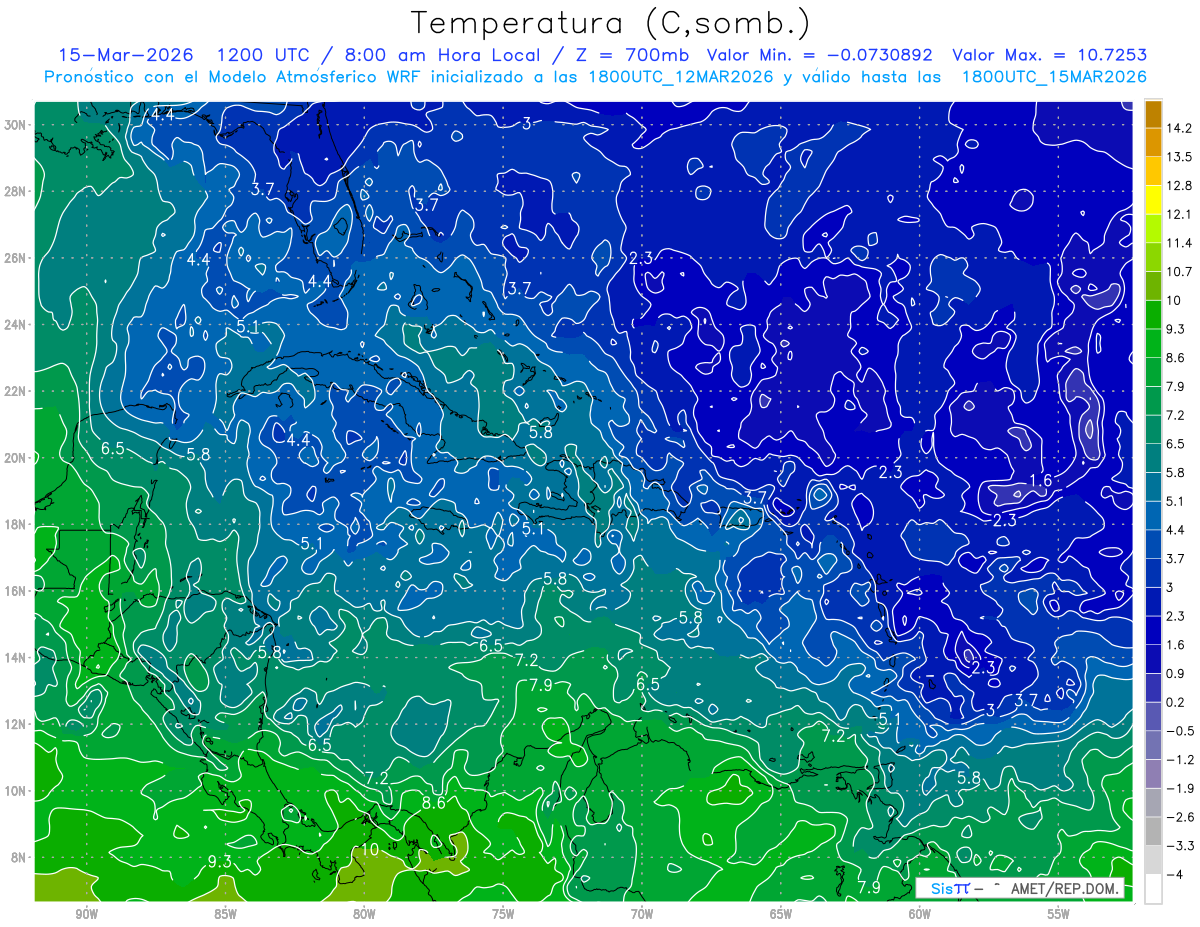
Task: Click the '0.2' colorbar label
Action: (1175, 703)
